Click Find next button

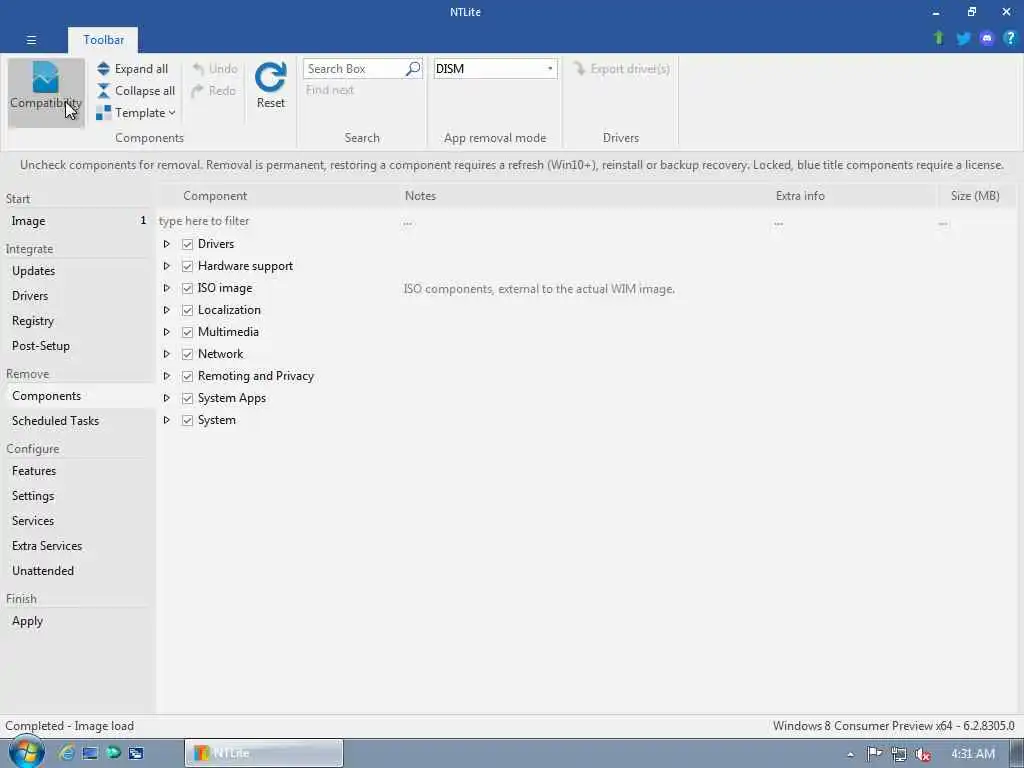(x=330, y=90)
